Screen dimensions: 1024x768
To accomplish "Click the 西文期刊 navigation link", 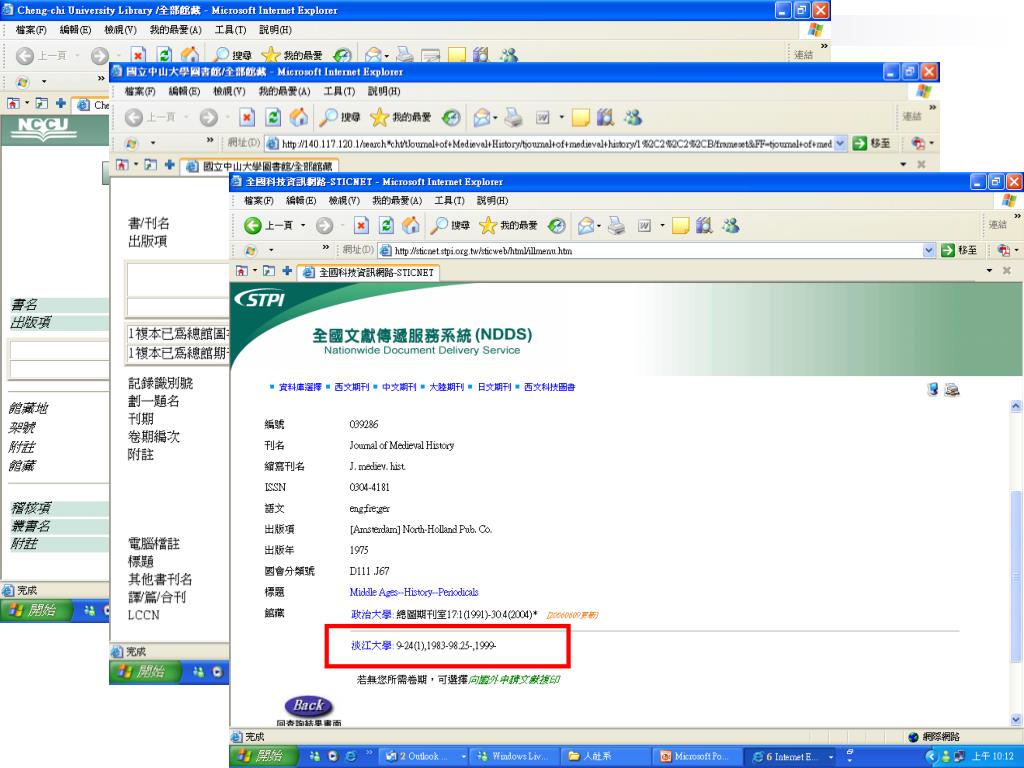I will point(351,387).
